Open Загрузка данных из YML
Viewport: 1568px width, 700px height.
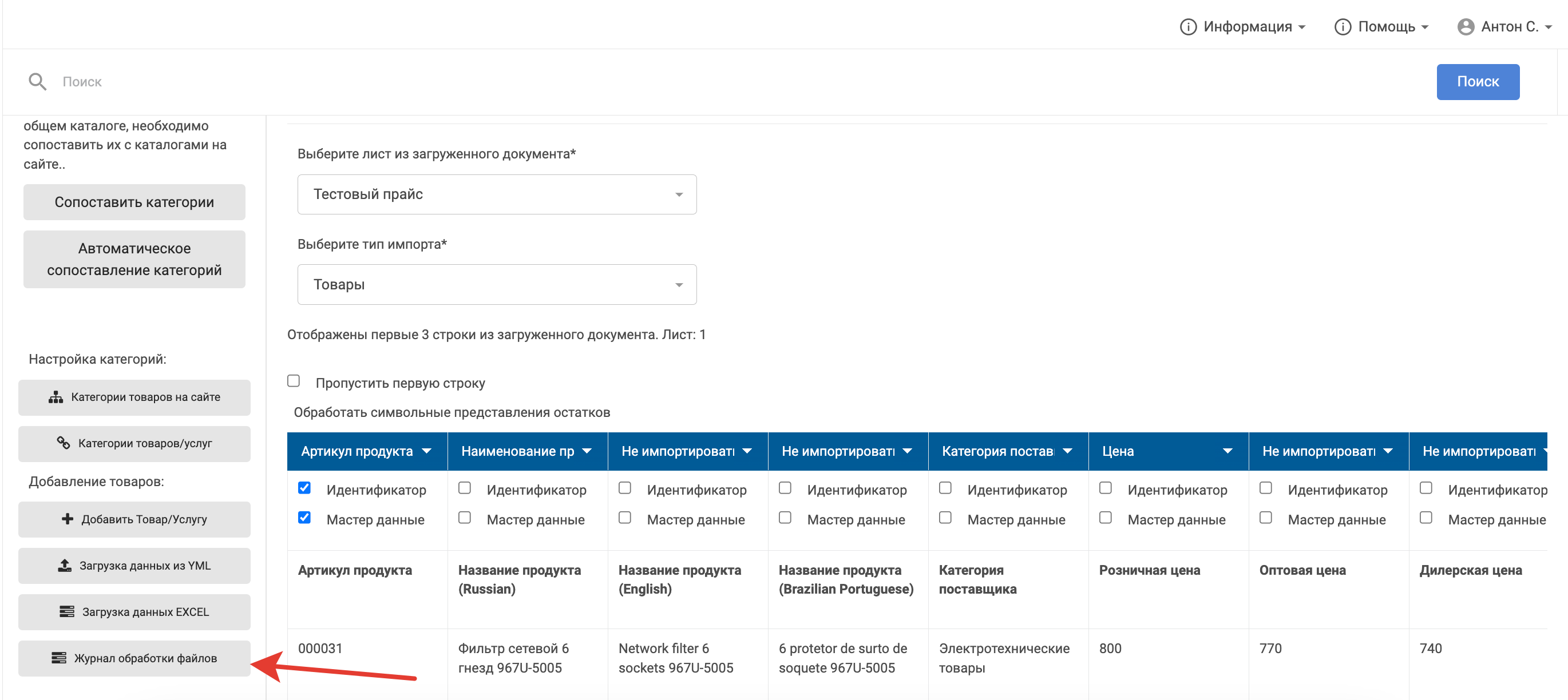(x=134, y=566)
